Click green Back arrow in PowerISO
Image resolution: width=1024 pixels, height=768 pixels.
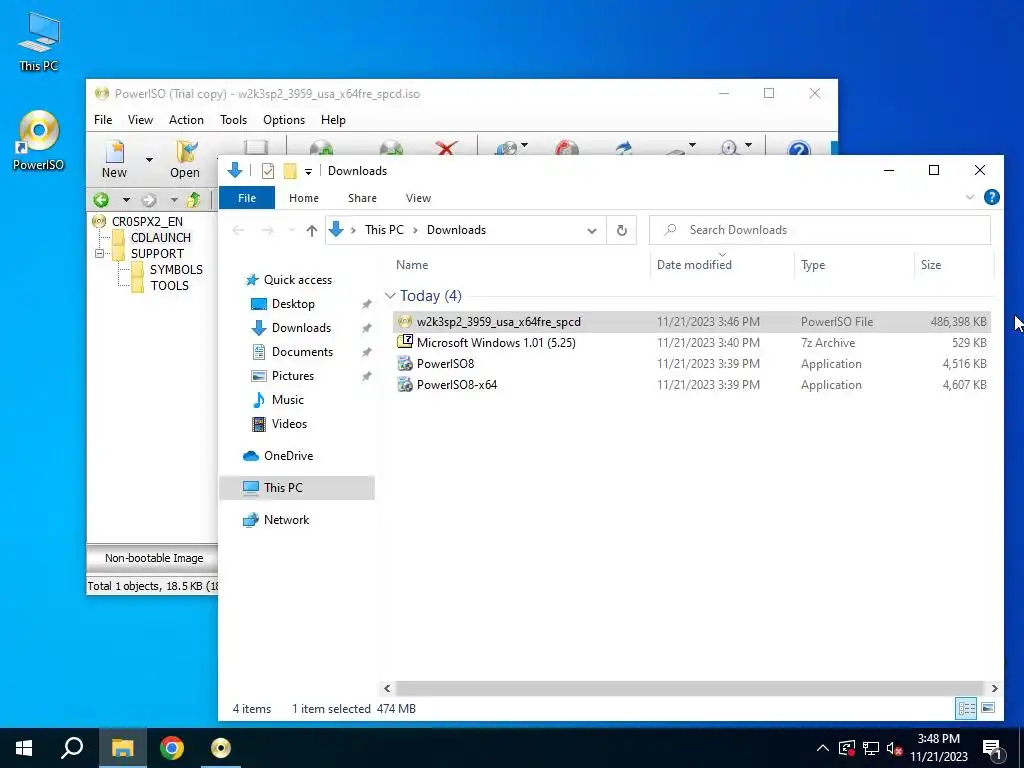point(101,200)
